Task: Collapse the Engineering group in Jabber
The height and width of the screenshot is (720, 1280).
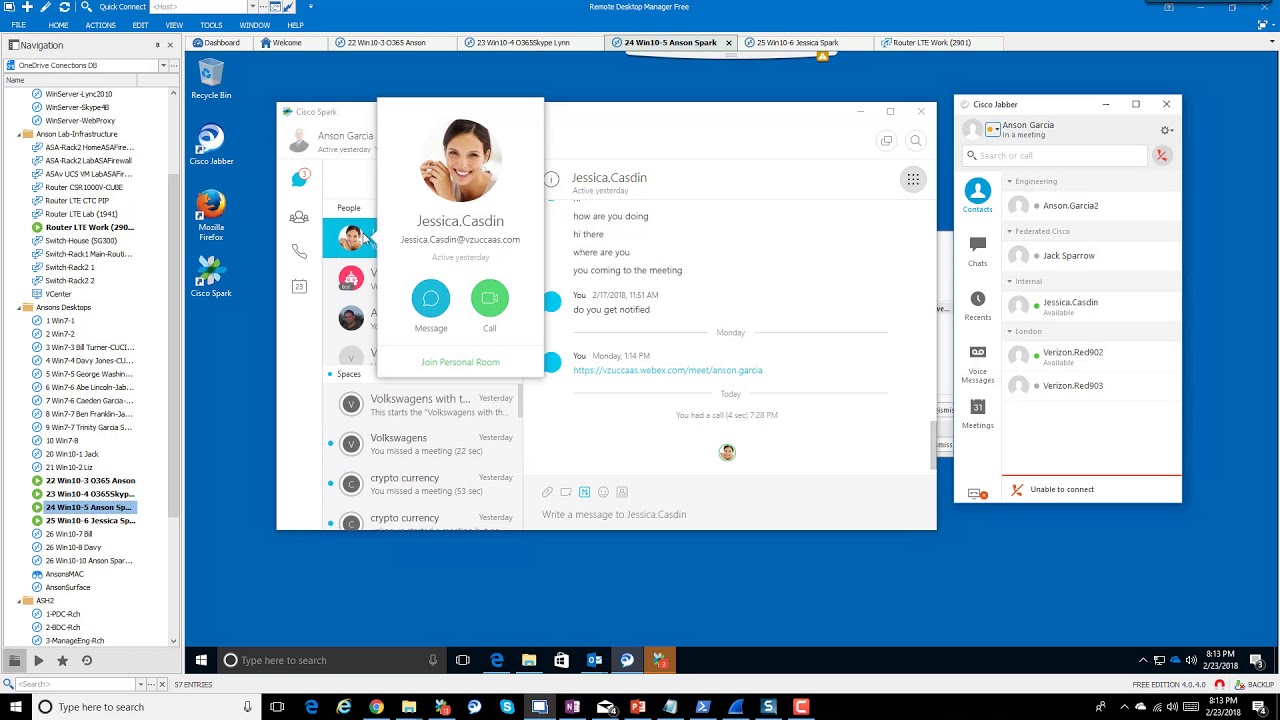Action: (x=1009, y=181)
